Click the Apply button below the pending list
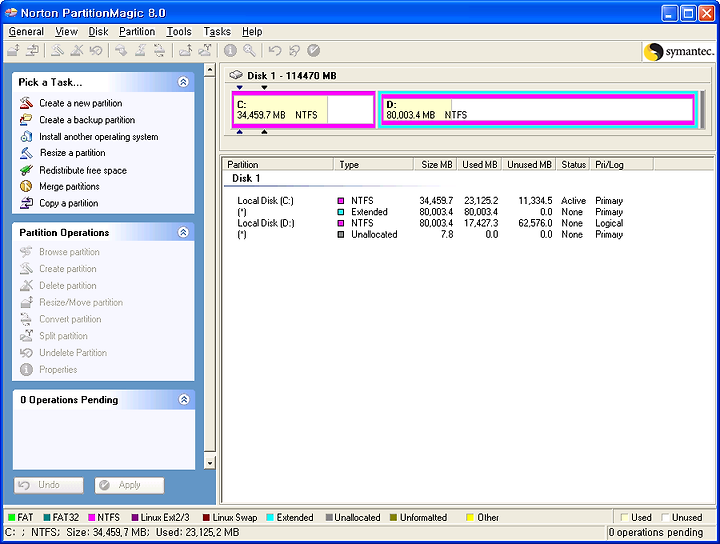The image size is (720, 544). (x=129, y=485)
